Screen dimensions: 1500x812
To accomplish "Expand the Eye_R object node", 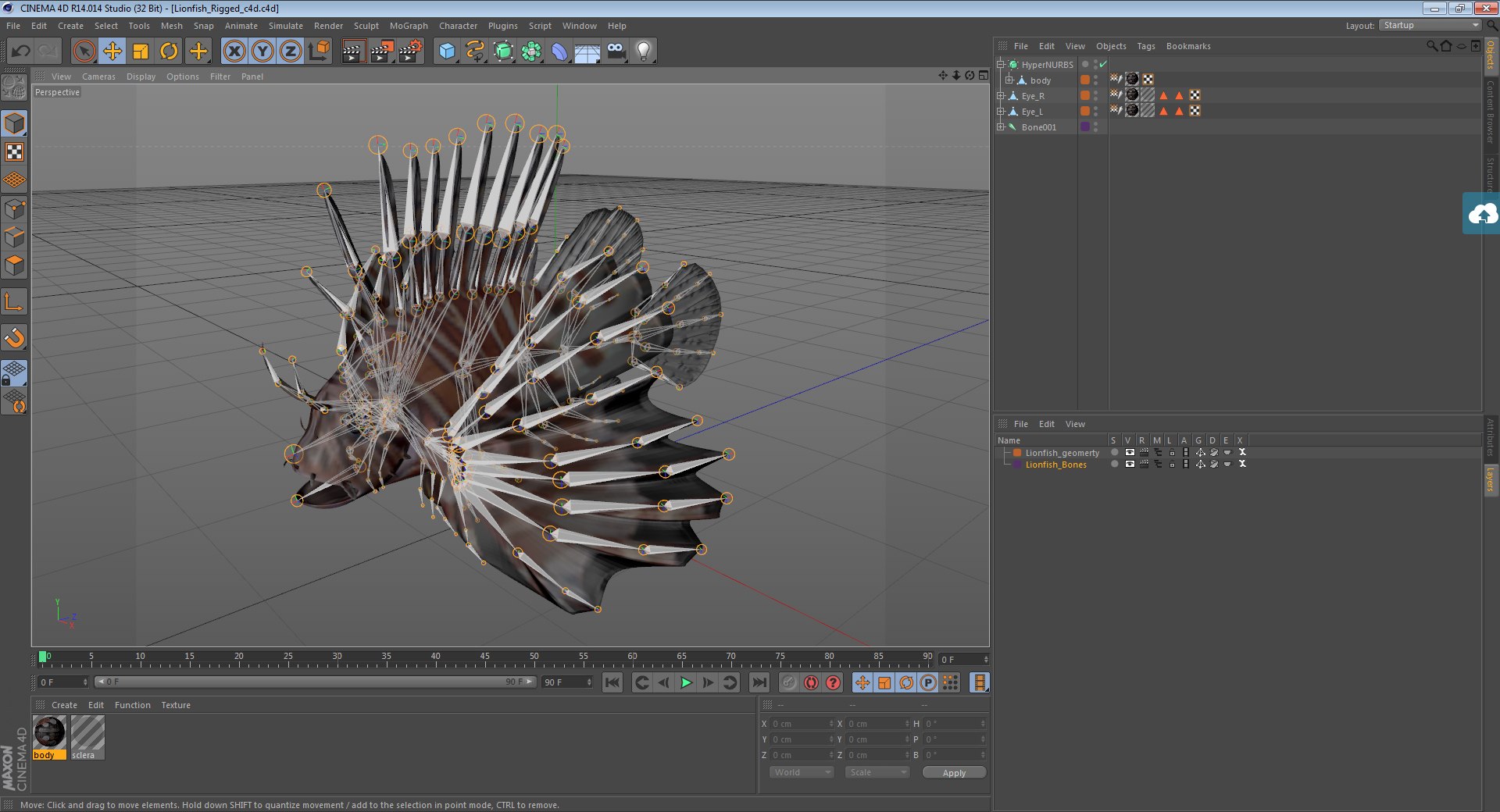I will coord(1001,96).
